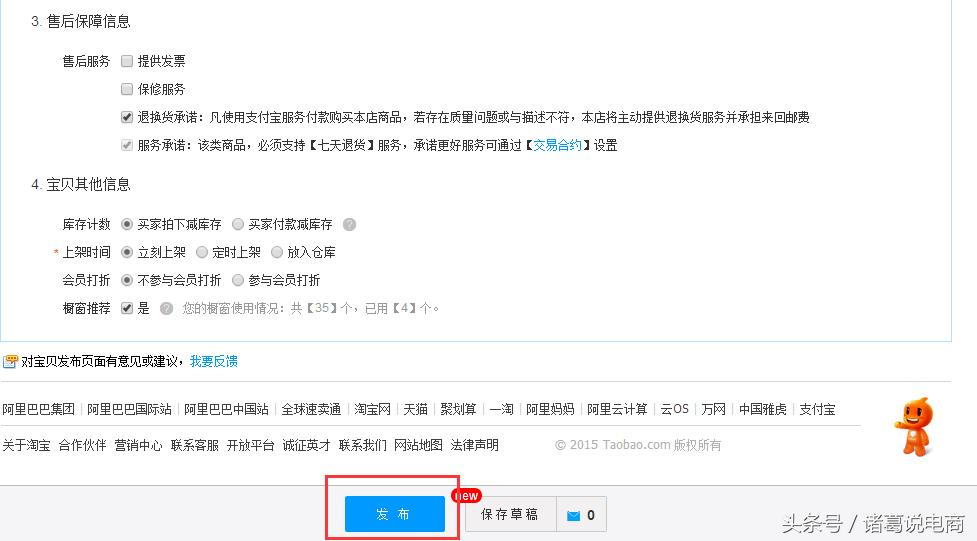The height and width of the screenshot is (541, 977).
Task: Select 买家拍下减库存 radio option
Action: 127,224
